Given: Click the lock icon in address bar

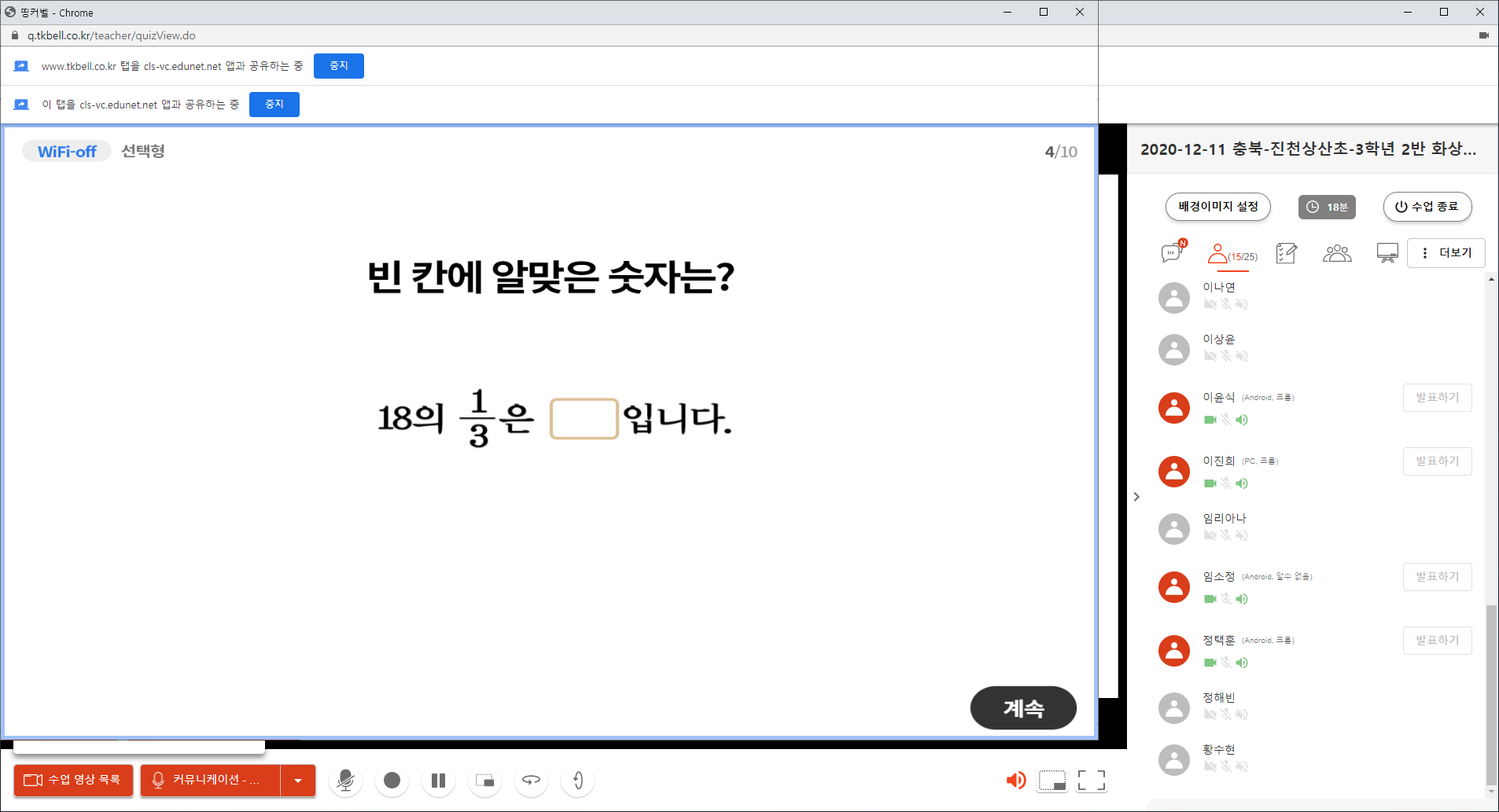Looking at the screenshot, I should (15, 35).
